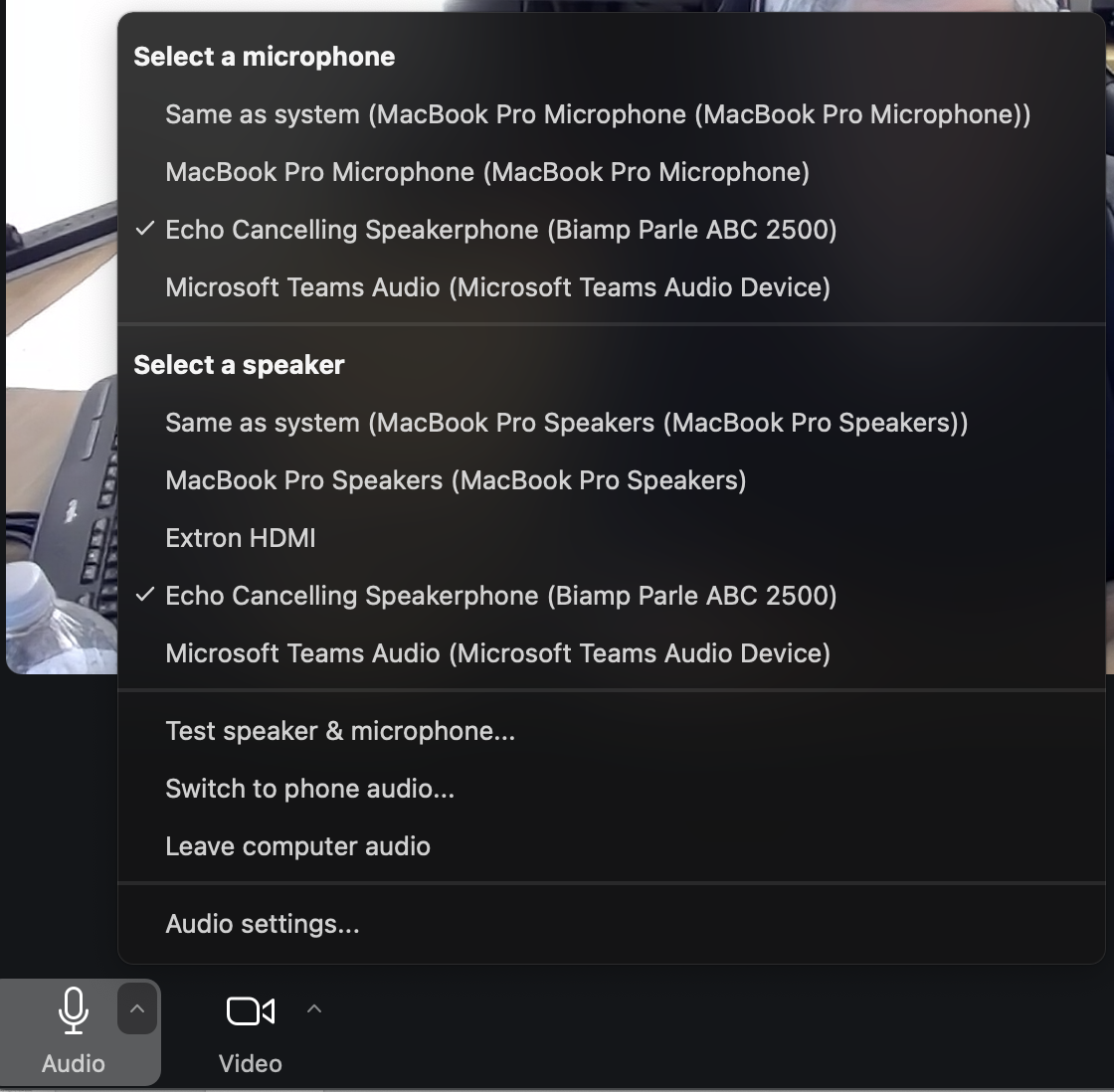Select Same as system microphone option
1114x1092 pixels.
[611, 114]
